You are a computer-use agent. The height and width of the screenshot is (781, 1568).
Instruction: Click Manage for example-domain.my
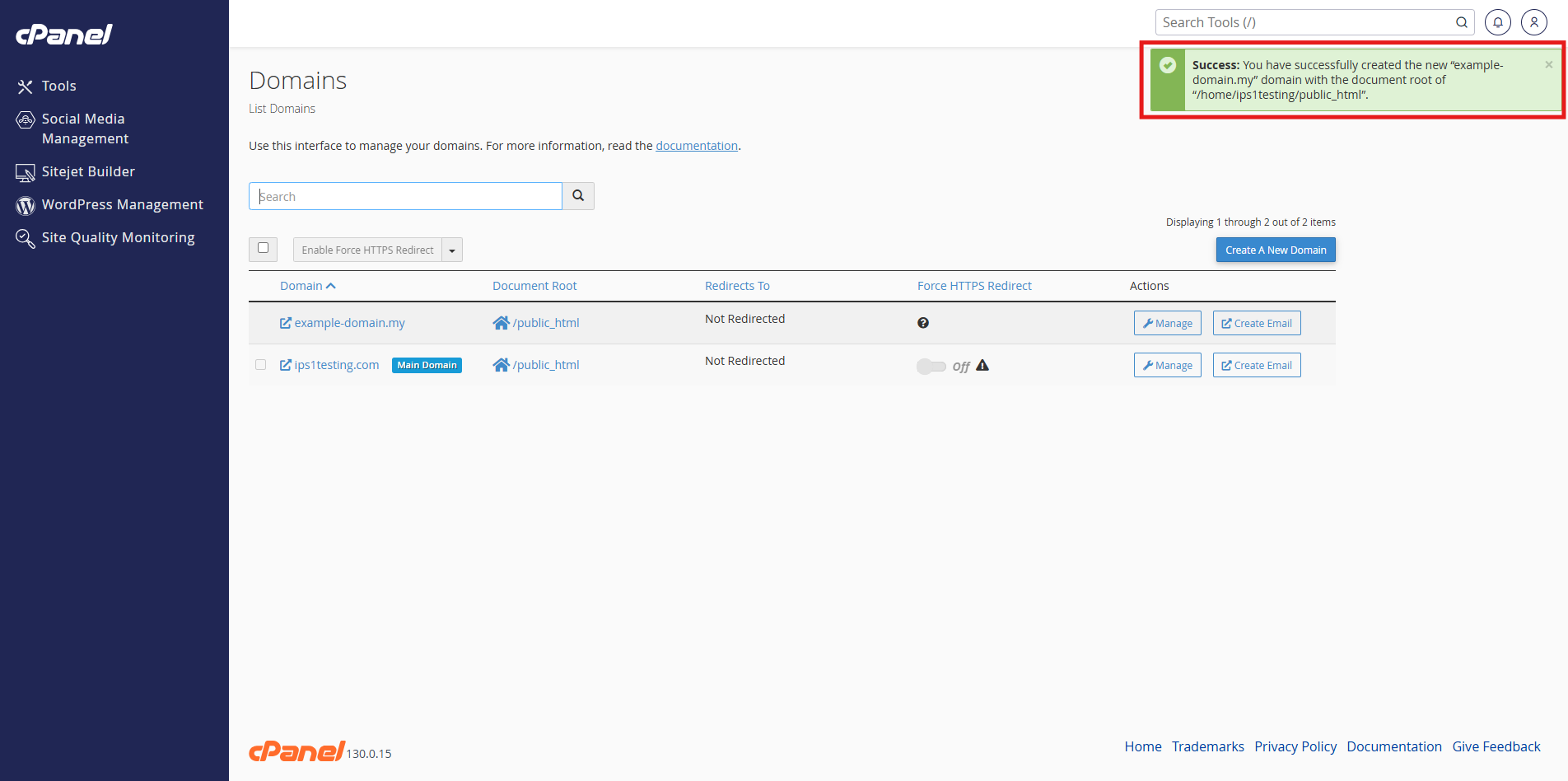tap(1167, 323)
